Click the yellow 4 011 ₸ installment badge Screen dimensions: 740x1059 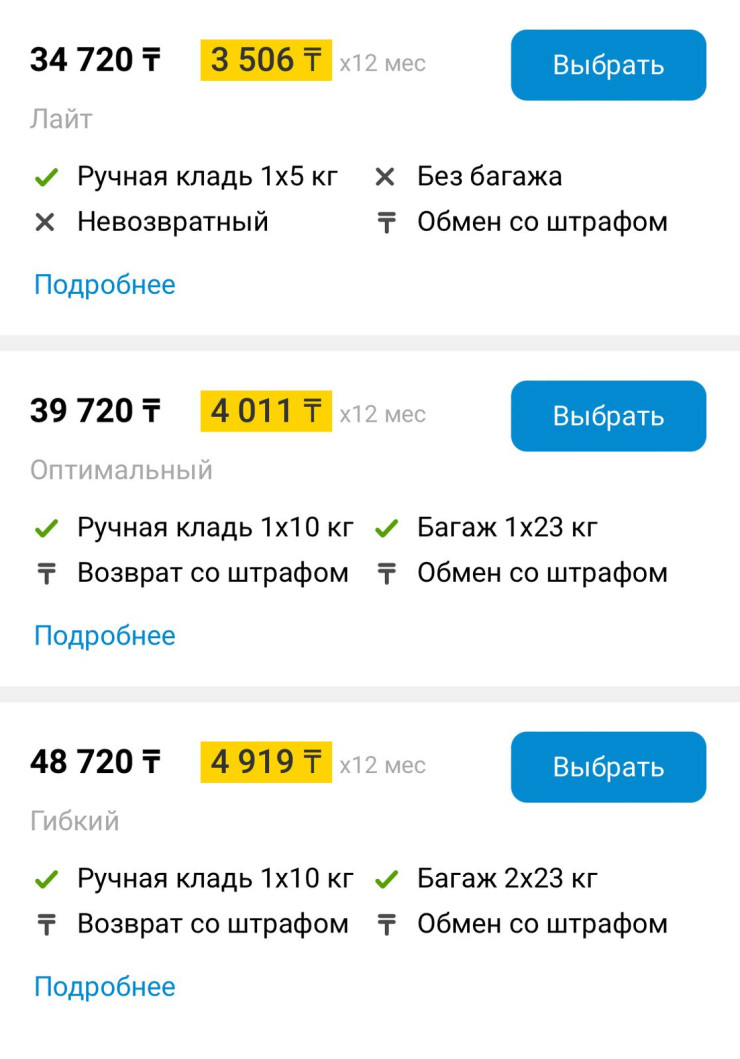[266, 411]
